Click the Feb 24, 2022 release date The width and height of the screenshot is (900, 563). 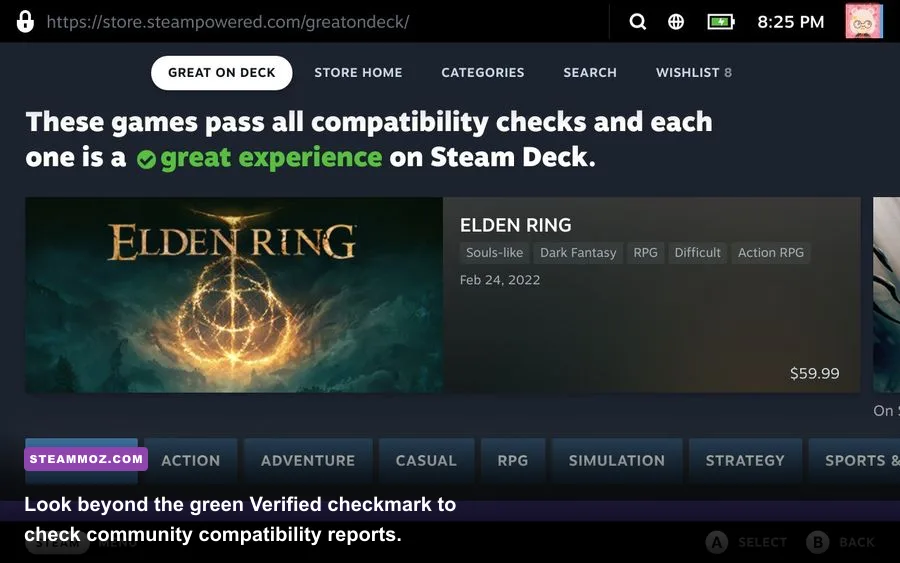coord(500,280)
